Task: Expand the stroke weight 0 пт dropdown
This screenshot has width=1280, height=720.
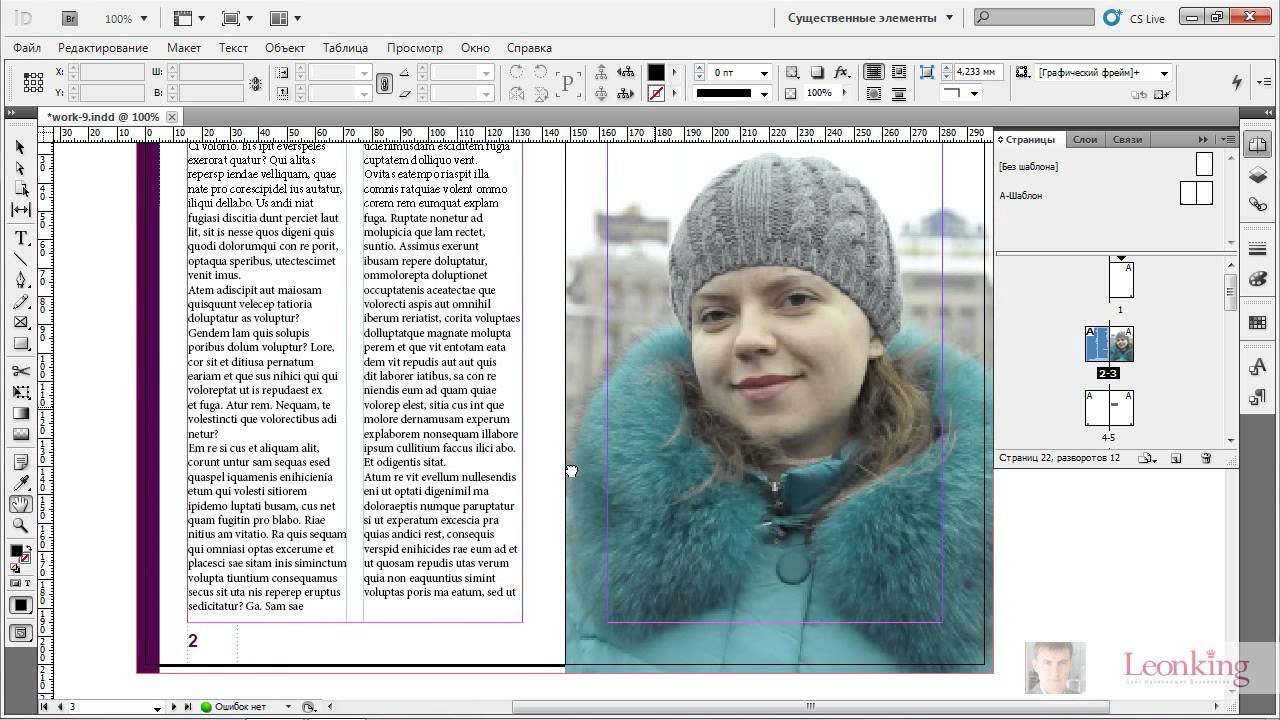Action: 764,73
